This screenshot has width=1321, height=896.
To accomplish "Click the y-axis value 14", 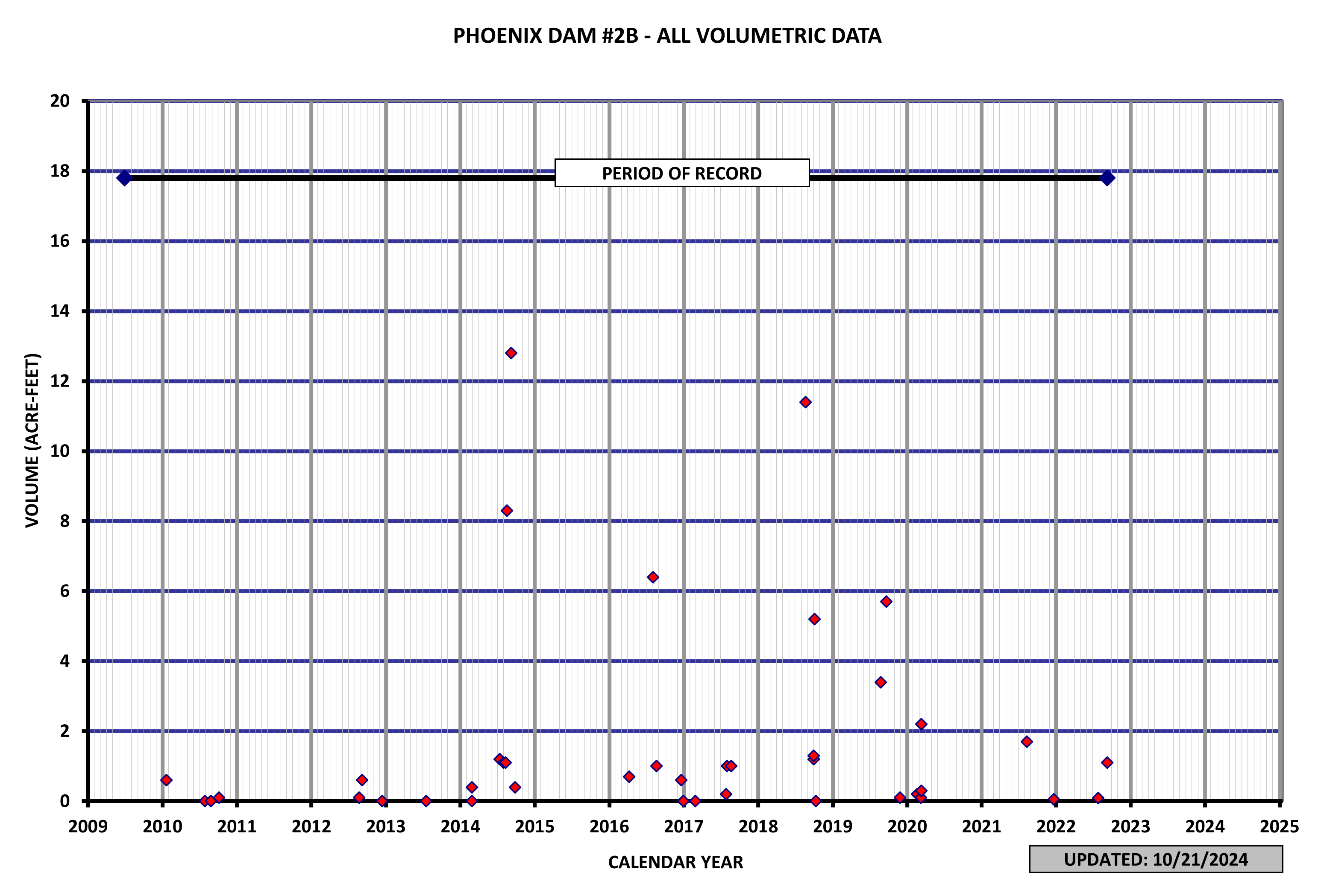I will point(60,311).
